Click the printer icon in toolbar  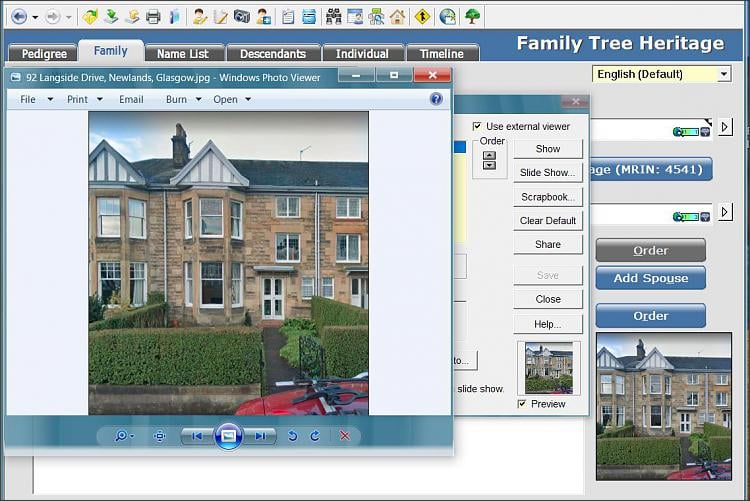tap(153, 17)
